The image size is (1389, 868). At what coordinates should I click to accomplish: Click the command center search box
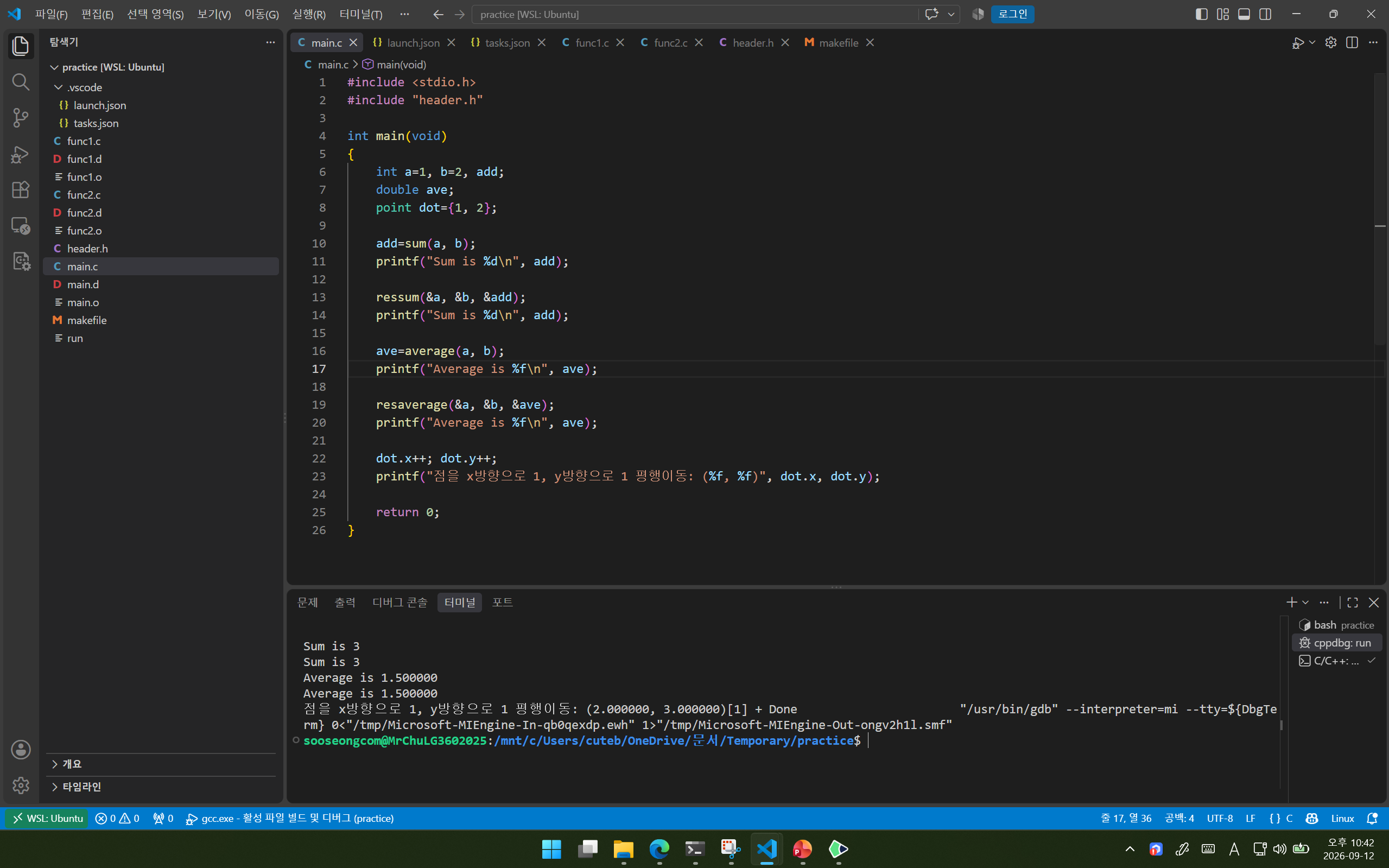695,14
